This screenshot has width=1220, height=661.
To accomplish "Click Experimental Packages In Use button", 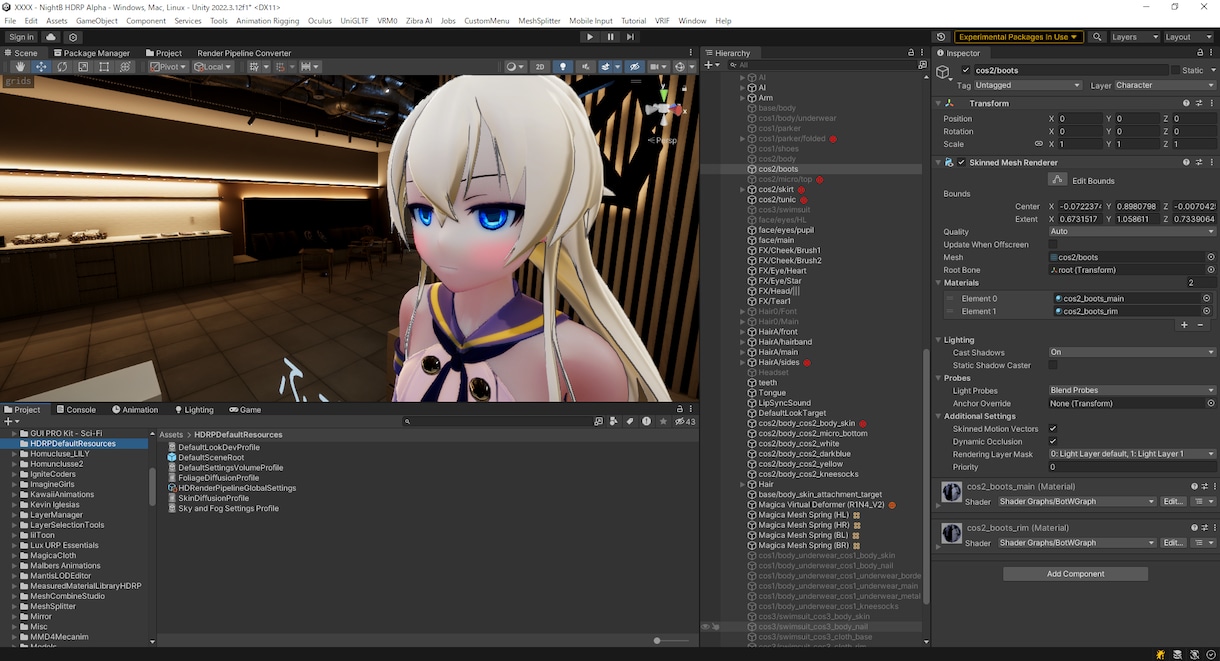I will (1019, 37).
